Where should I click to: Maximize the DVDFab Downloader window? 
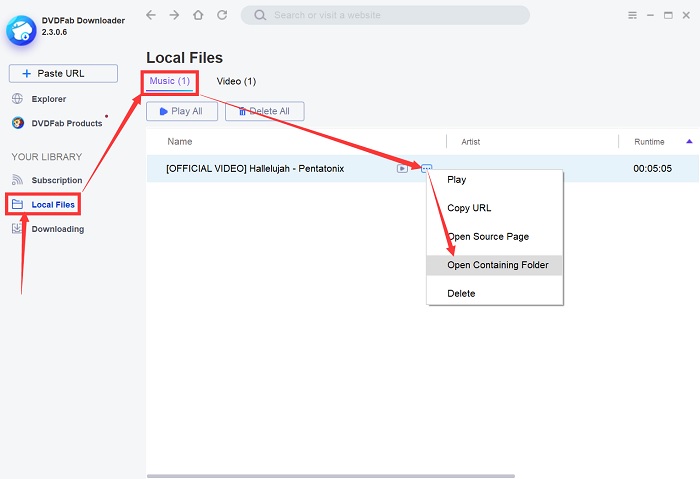point(668,15)
